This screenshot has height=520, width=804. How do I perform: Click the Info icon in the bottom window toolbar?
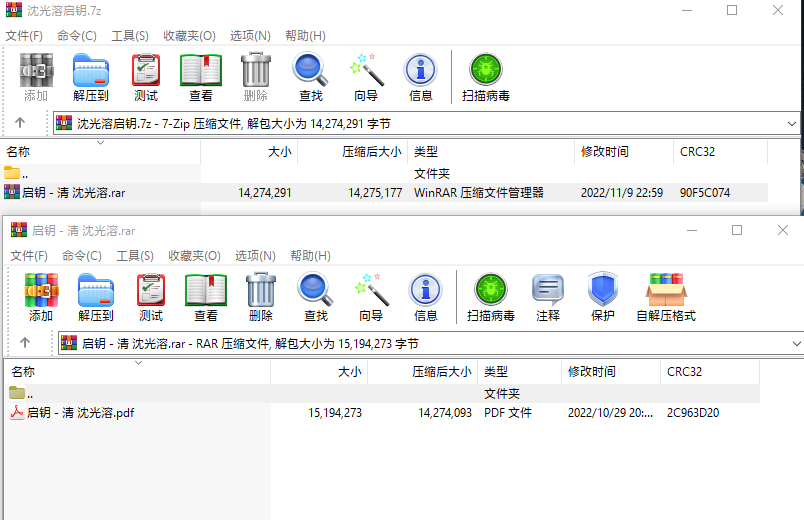426,298
